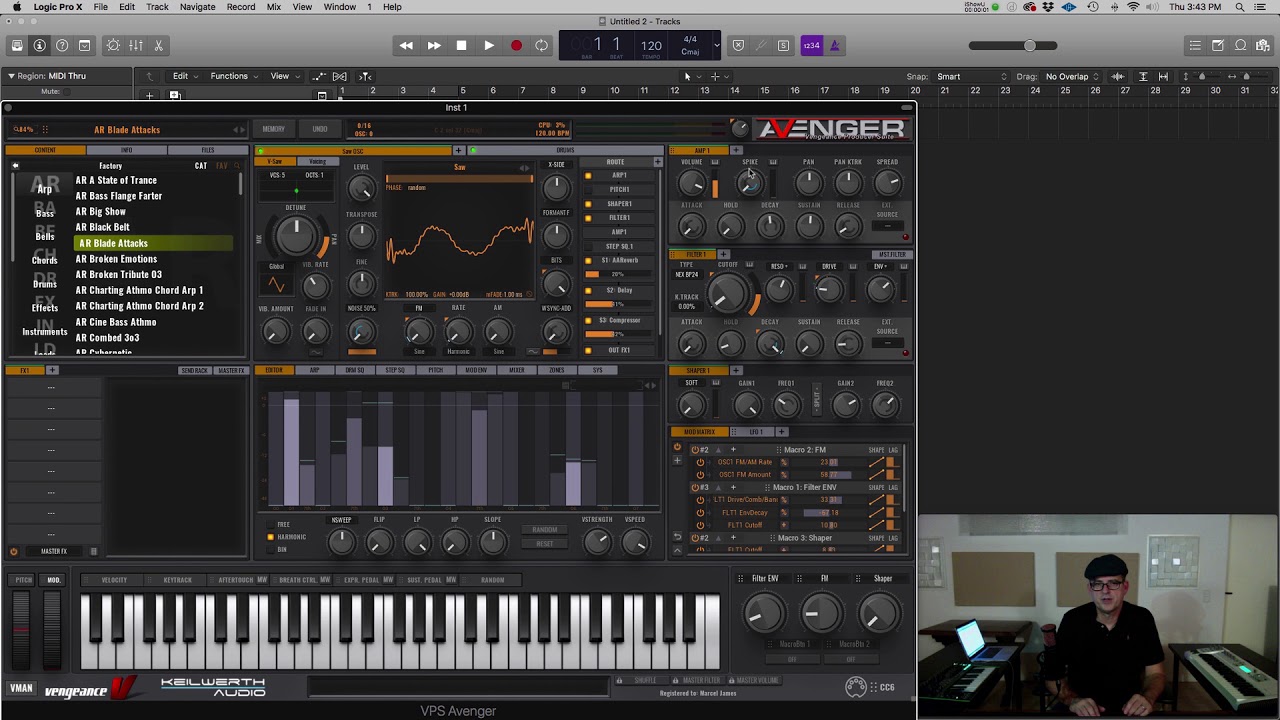Switch to the DRUMS oscillator tab
This screenshot has width=1280, height=720.
565,150
